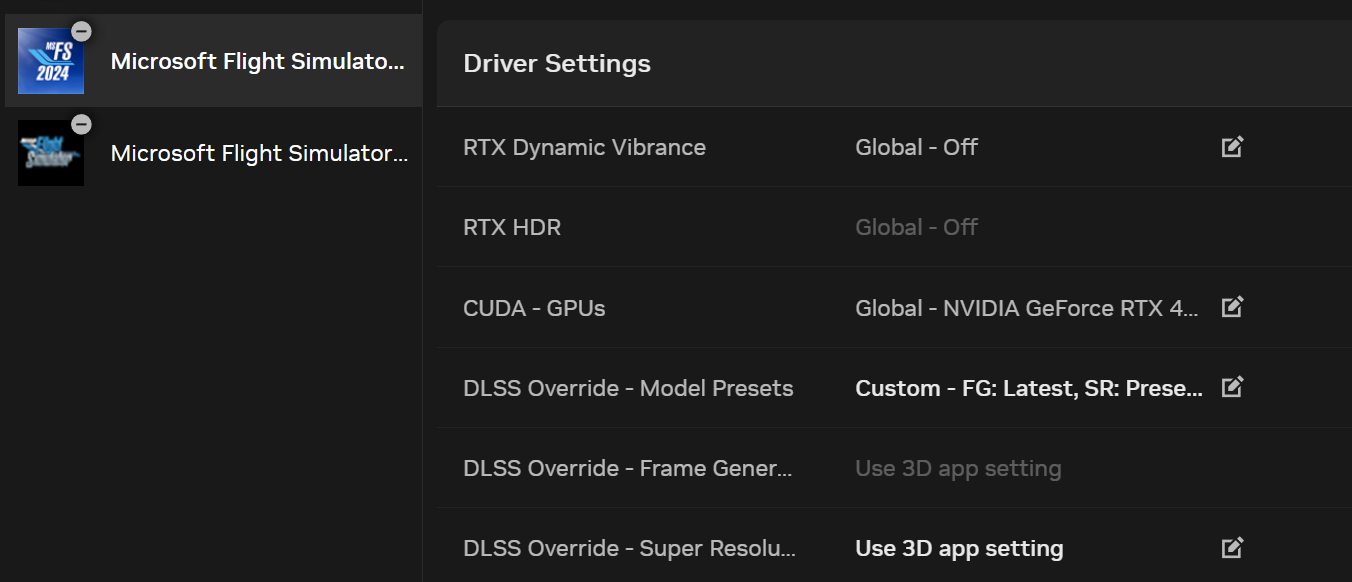Click the Driver Settings header
The height and width of the screenshot is (582, 1352).
coord(557,64)
